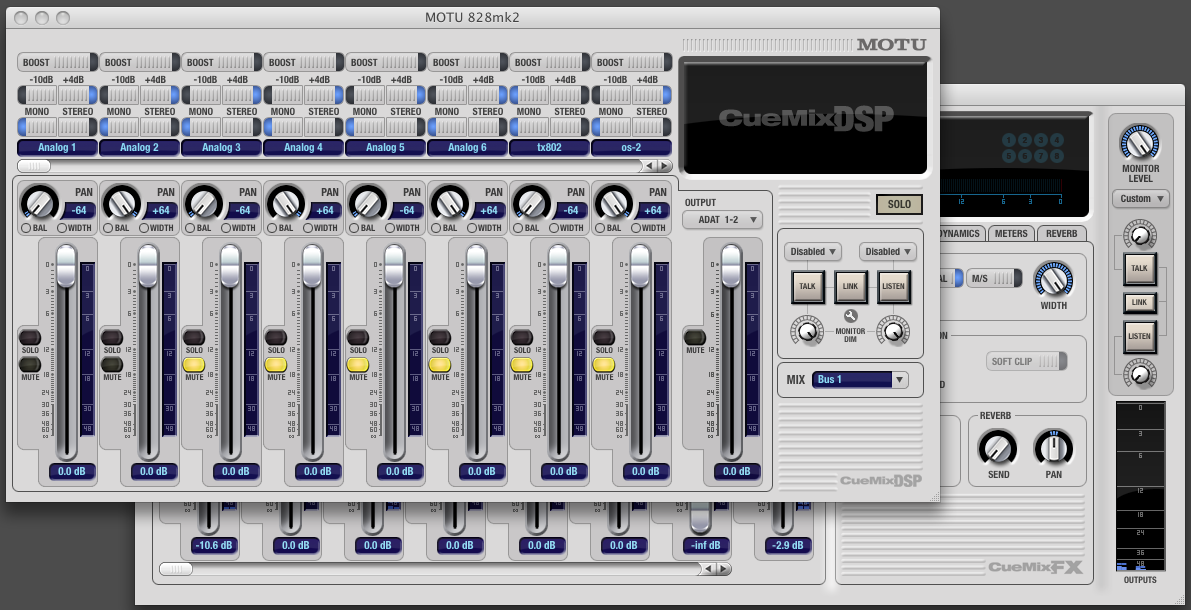
Task: Click the Monitor Level knob in back window
Action: tap(1140, 142)
